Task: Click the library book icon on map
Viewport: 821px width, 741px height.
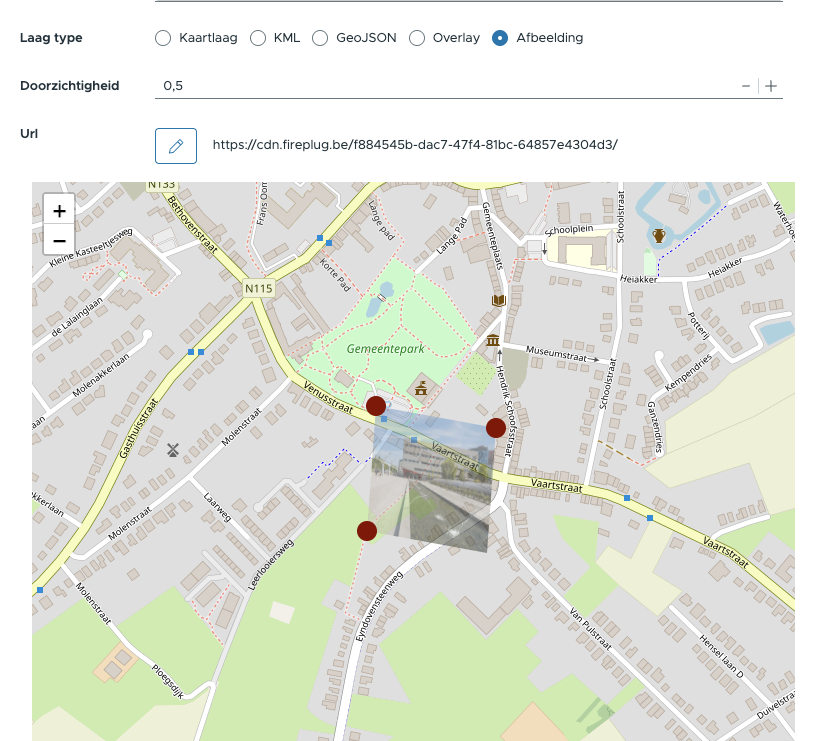Action: coord(498,300)
